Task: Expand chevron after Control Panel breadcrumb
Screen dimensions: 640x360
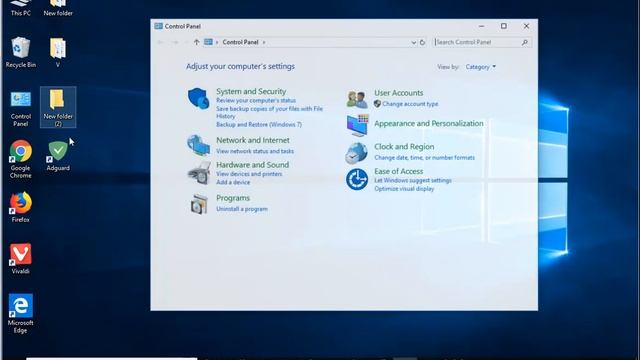Action: click(x=264, y=42)
